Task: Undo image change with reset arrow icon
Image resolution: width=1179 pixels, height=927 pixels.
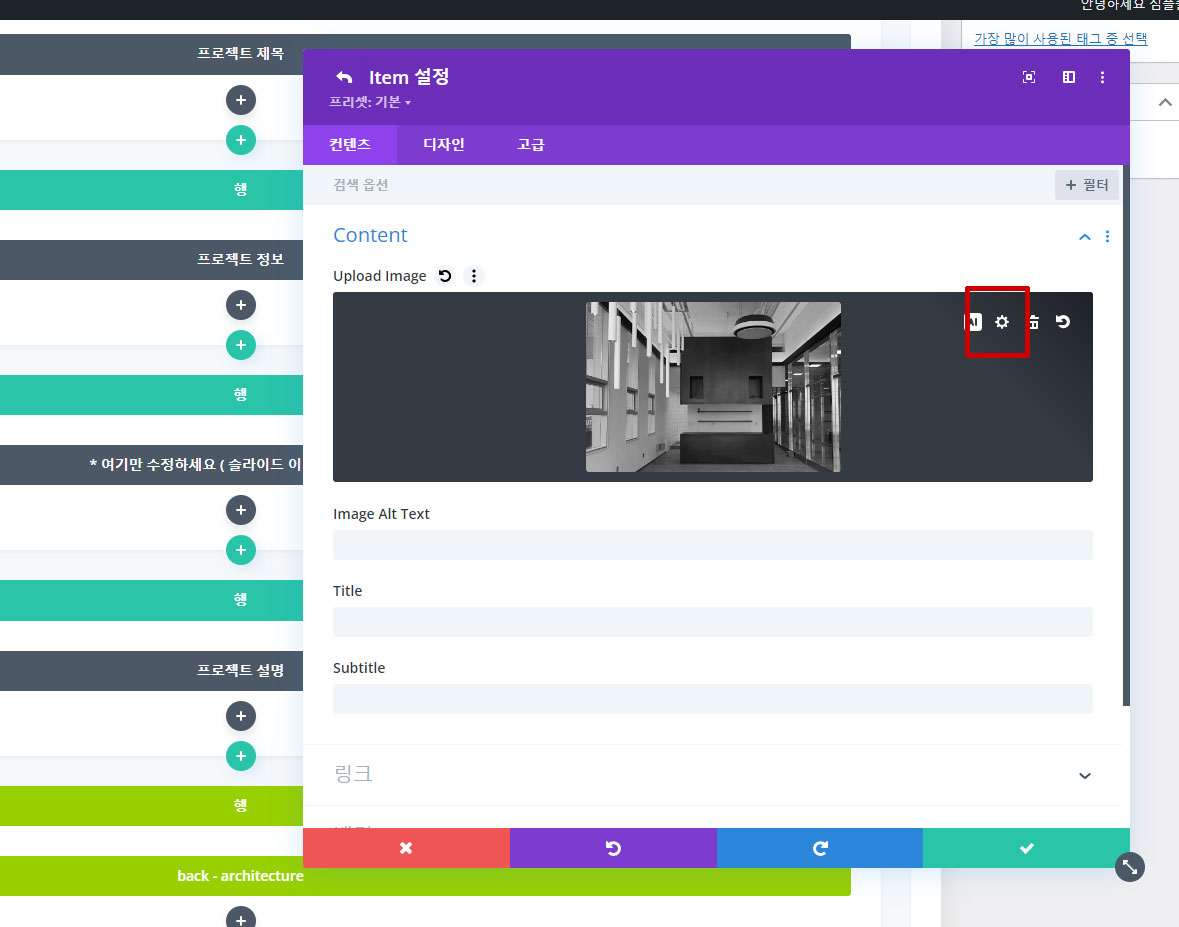Action: tap(1062, 322)
